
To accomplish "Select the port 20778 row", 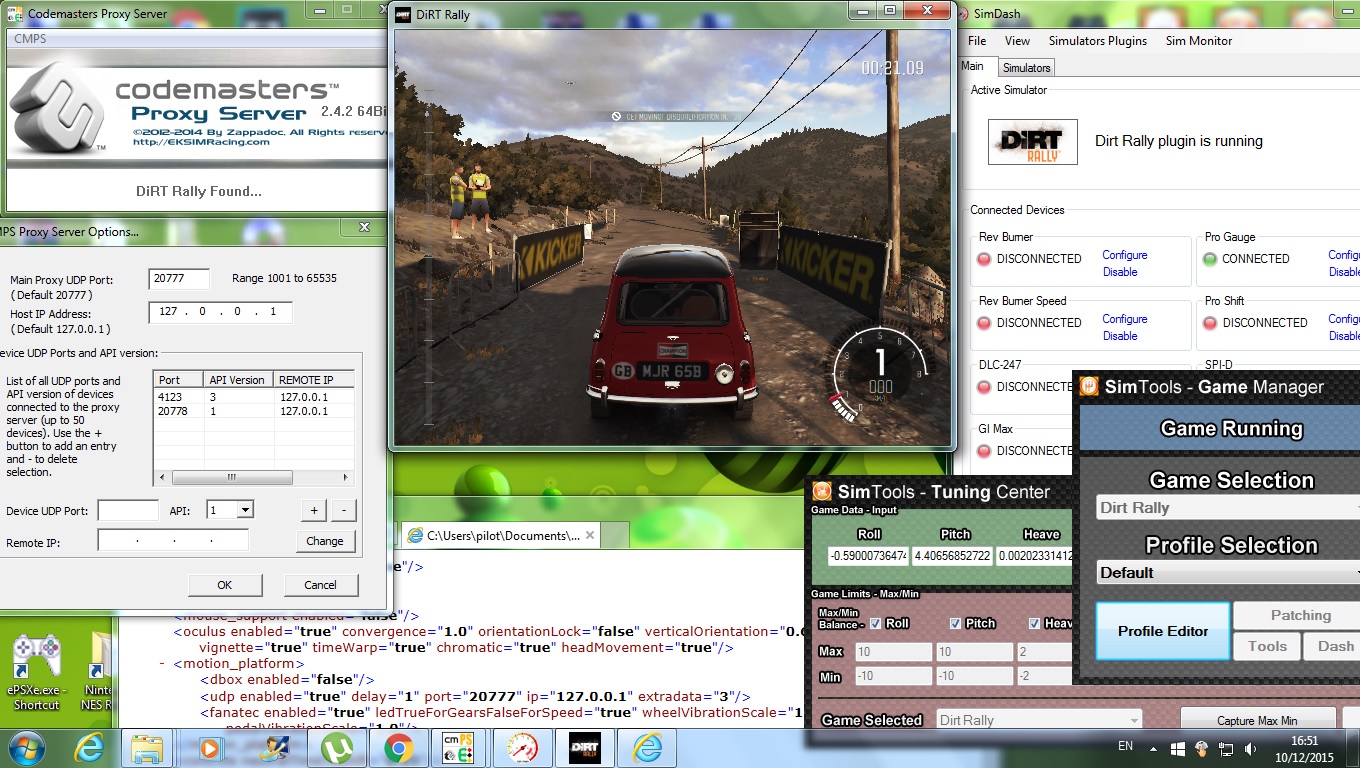I will 254,411.
